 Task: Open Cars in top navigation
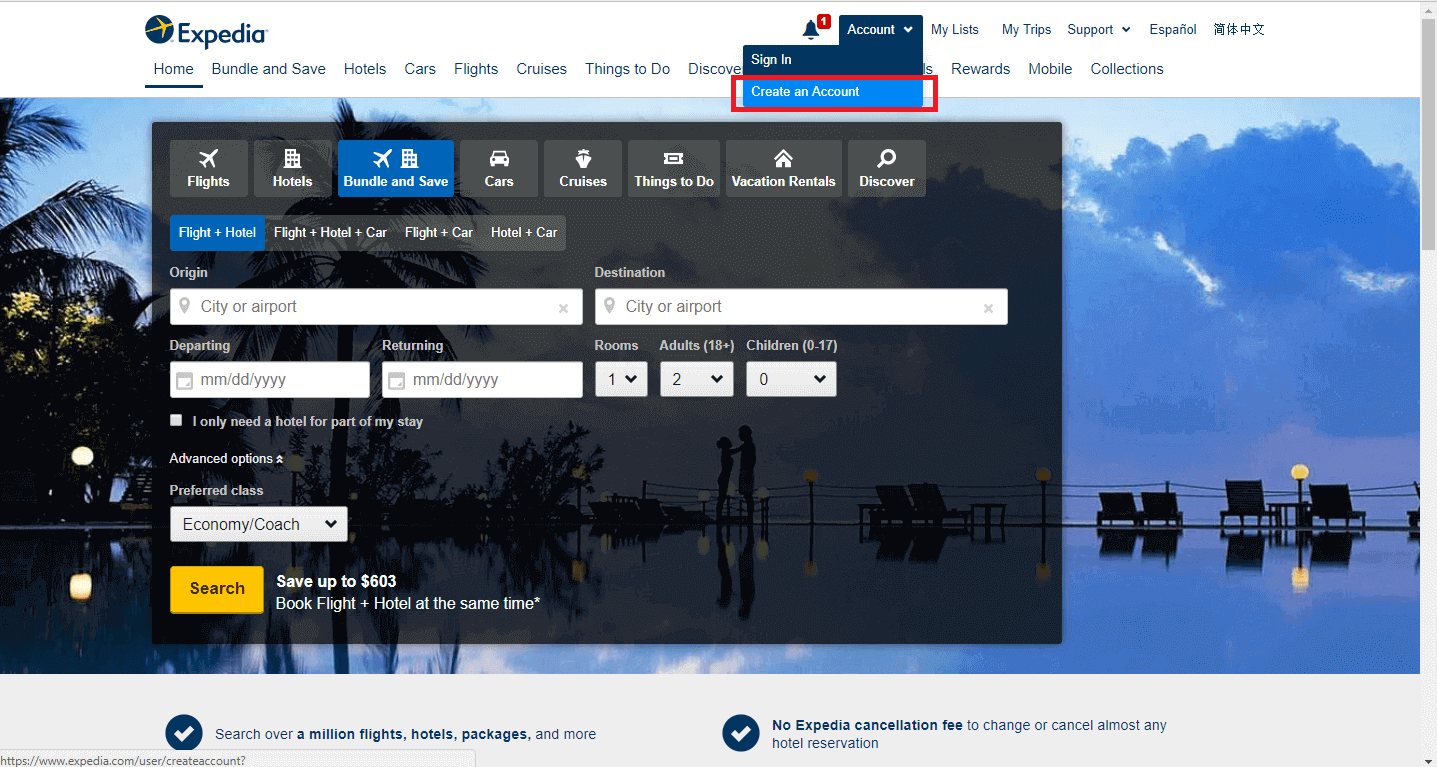click(x=420, y=69)
